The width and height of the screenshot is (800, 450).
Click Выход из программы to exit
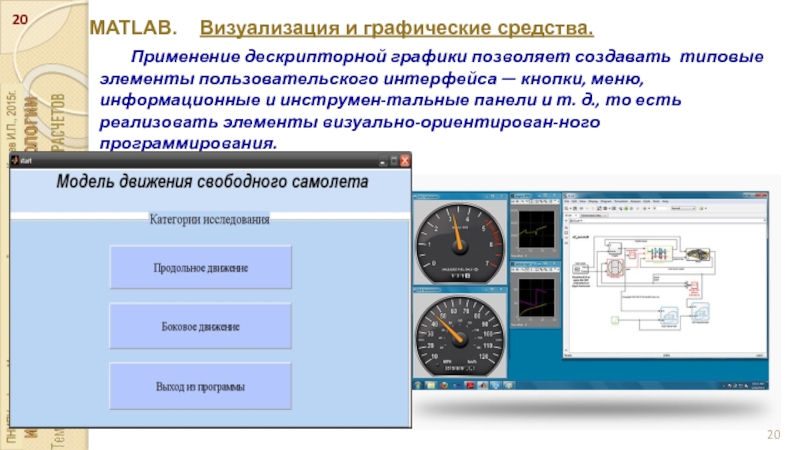pos(200,386)
